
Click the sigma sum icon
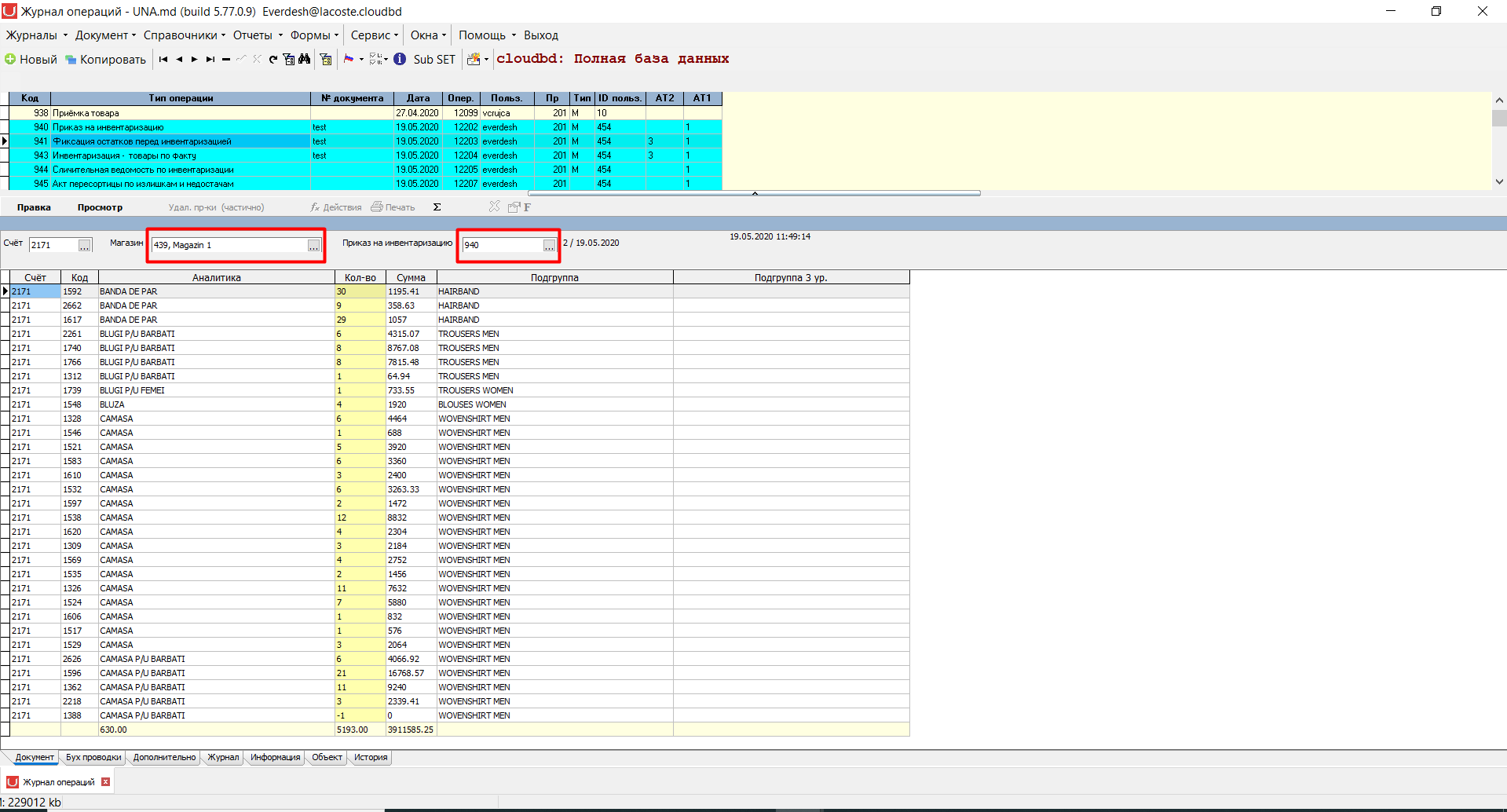pos(437,207)
